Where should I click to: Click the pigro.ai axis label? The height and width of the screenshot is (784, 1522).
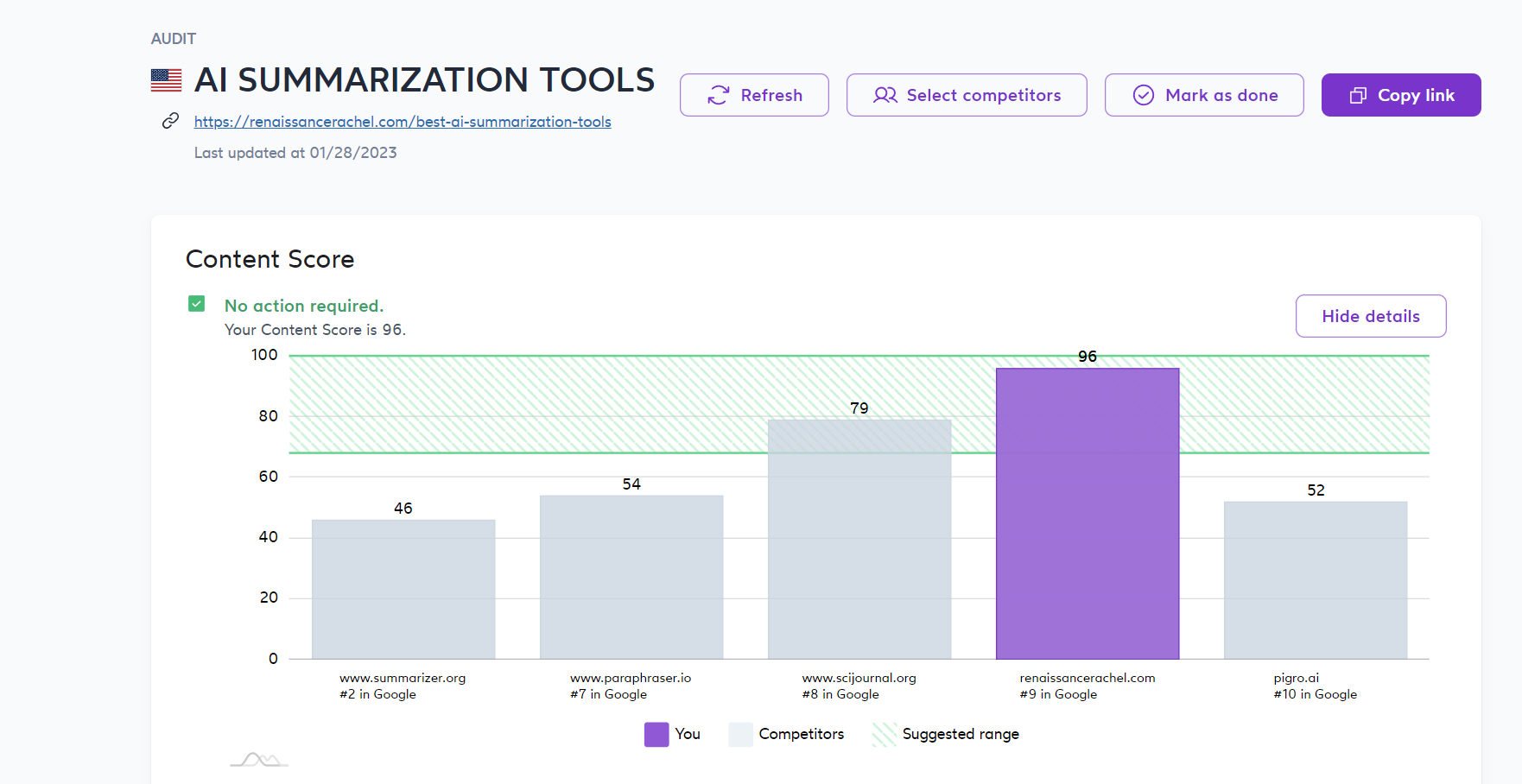point(1297,678)
